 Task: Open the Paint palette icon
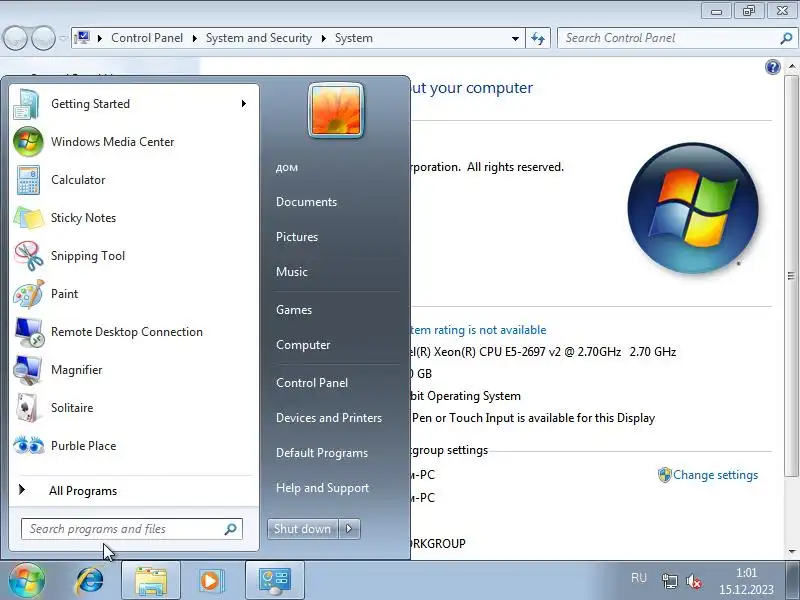(x=28, y=294)
